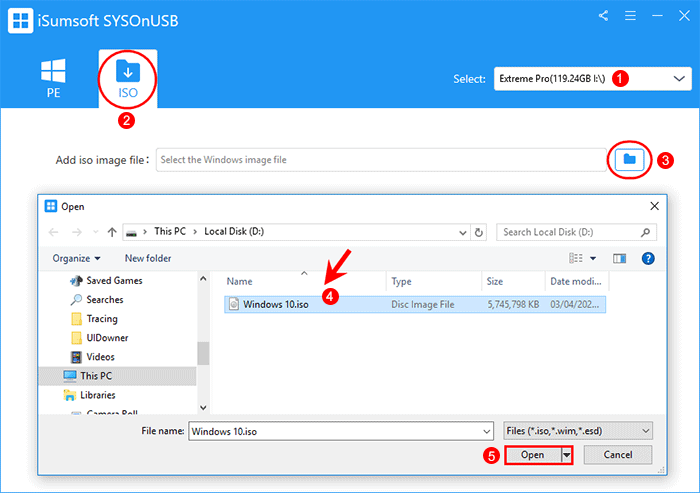Click This PC in the address bar
This screenshot has width=700, height=493.
(x=170, y=231)
